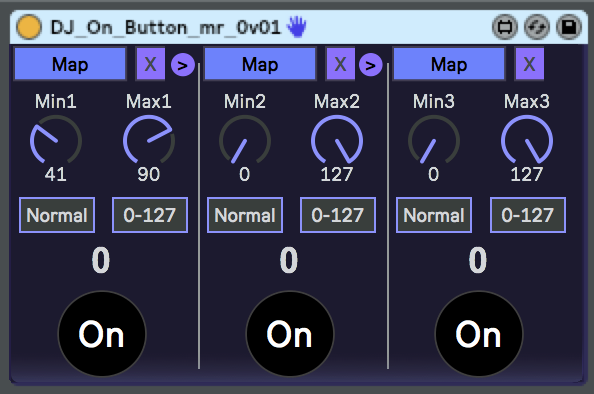Click the third section's Map button
This screenshot has width=594, height=394.
pos(449,64)
